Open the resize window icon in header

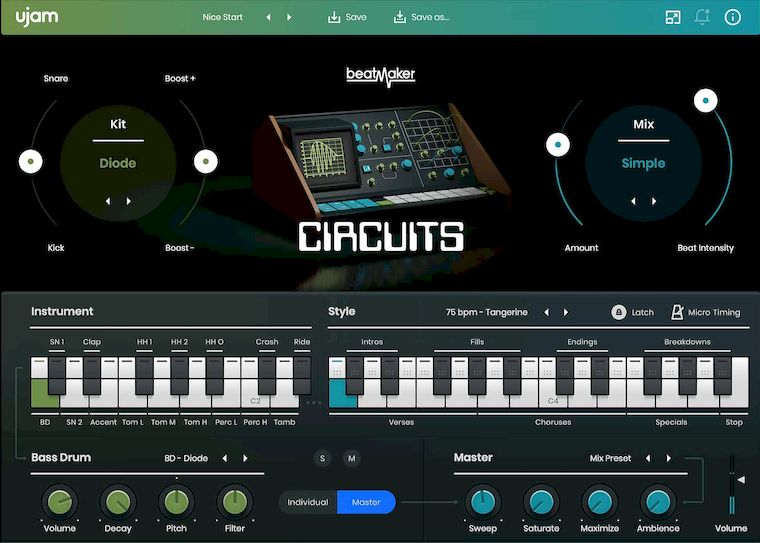click(x=673, y=17)
